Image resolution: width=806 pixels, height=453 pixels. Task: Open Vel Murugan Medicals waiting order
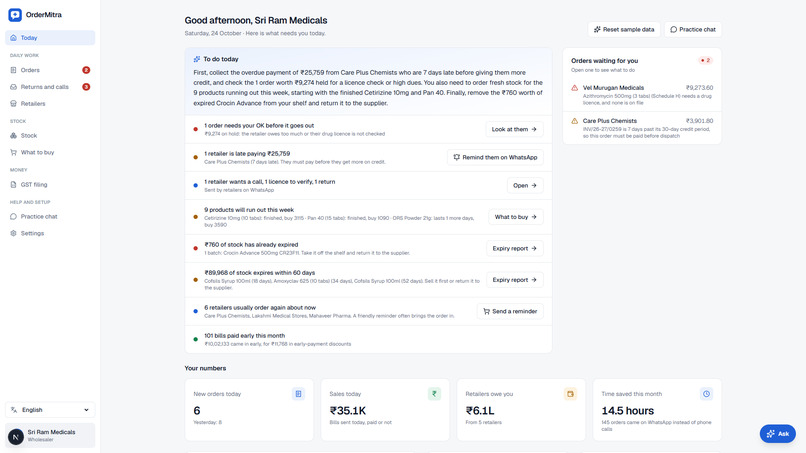(642, 95)
